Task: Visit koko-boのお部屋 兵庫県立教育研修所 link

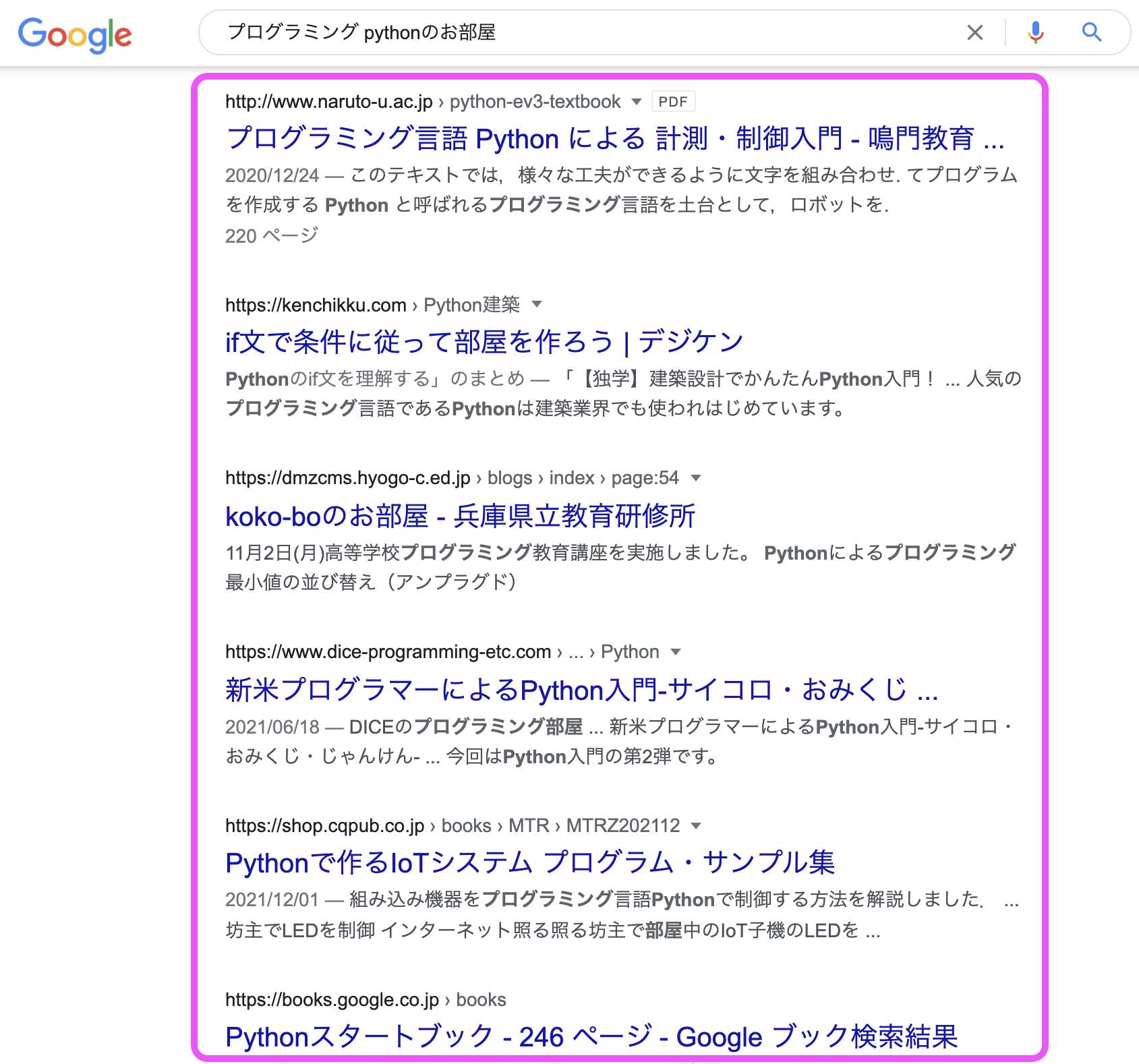Action: (x=461, y=516)
